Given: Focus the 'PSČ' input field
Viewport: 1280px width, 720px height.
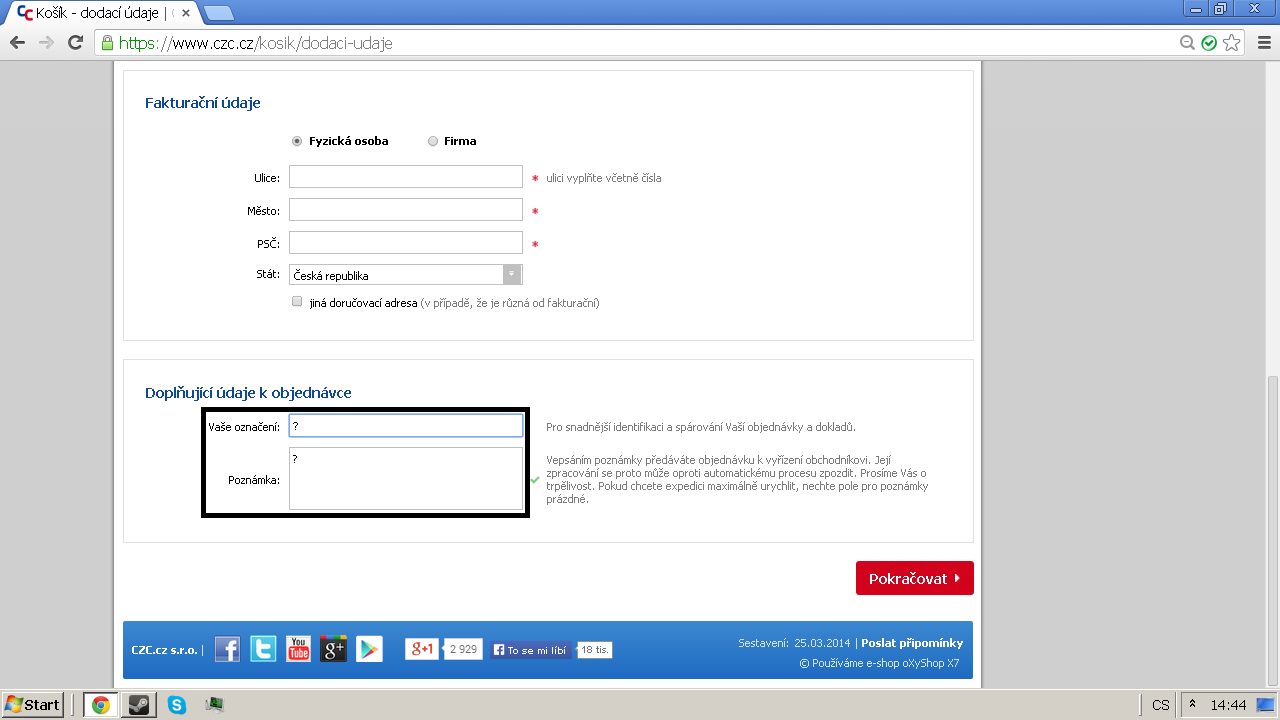Looking at the screenshot, I should (x=406, y=243).
